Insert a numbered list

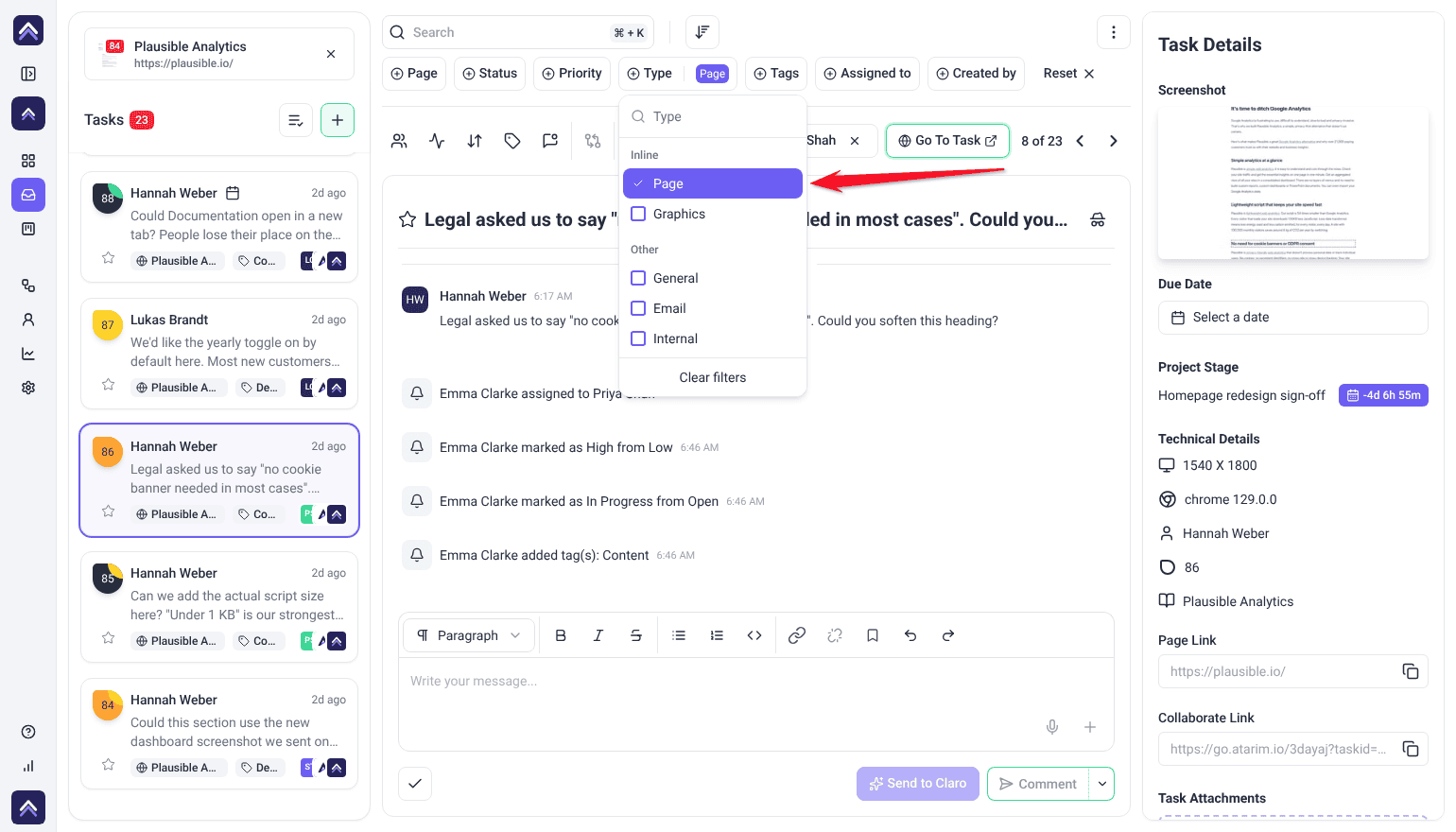pyautogui.click(x=717, y=635)
